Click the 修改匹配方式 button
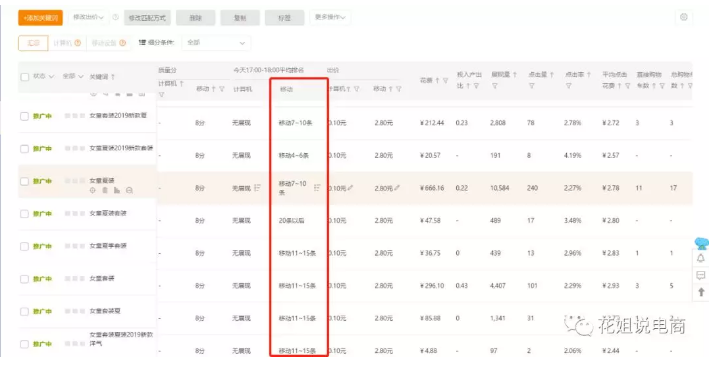Image resolution: width=728 pixels, height=376 pixels. point(147,18)
